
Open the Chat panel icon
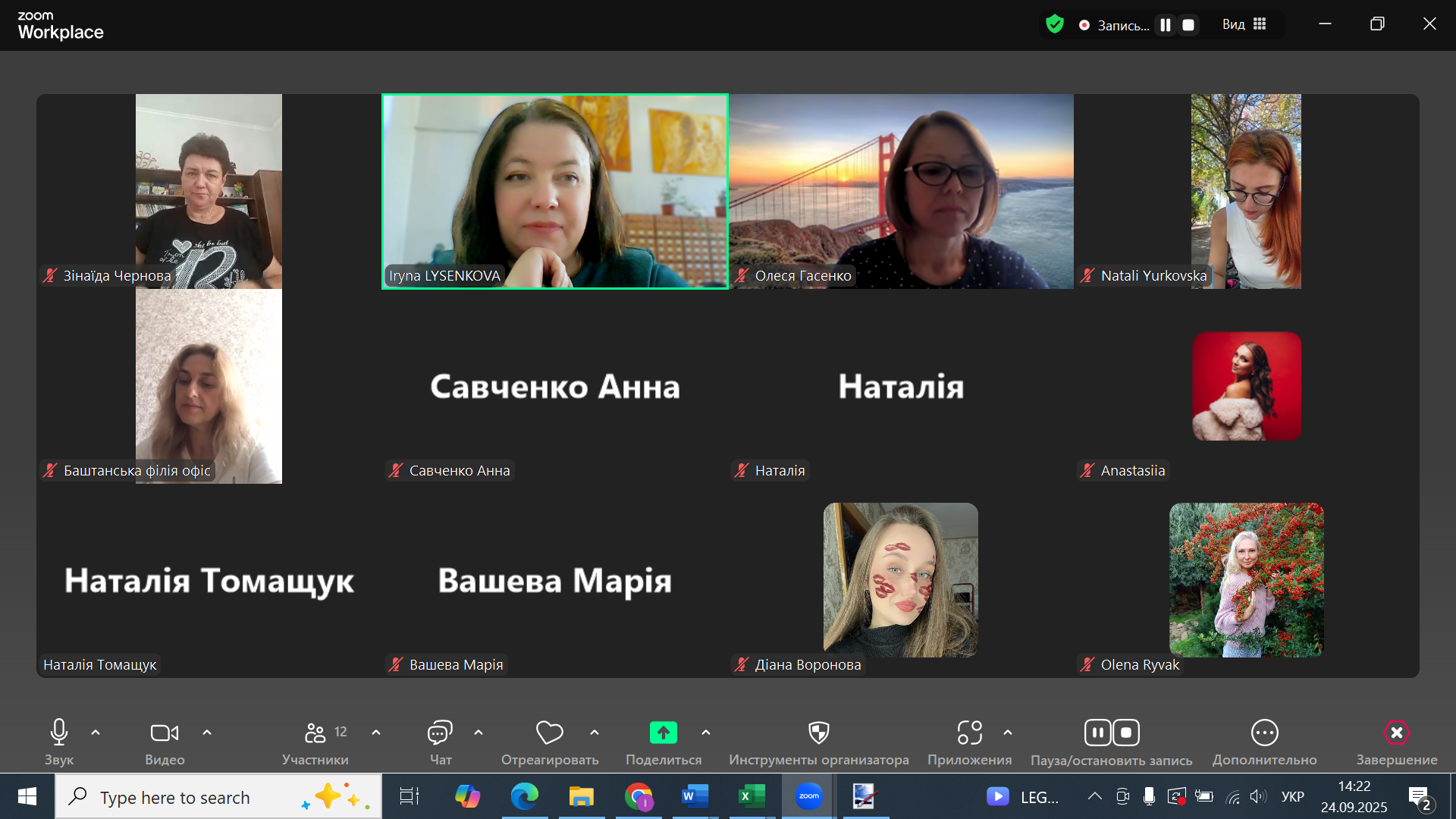click(440, 733)
